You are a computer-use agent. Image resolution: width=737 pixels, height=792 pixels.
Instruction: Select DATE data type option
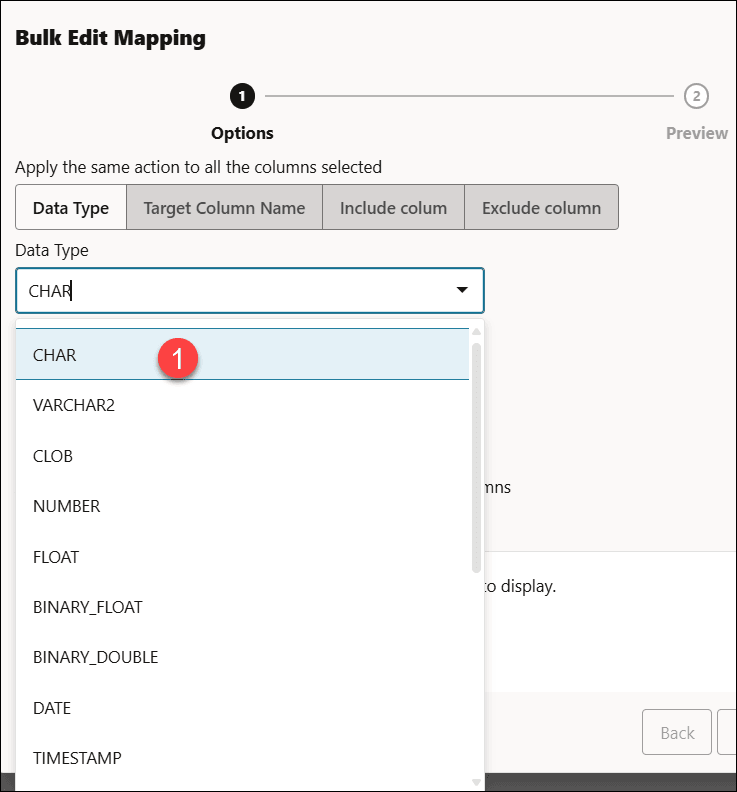point(52,708)
